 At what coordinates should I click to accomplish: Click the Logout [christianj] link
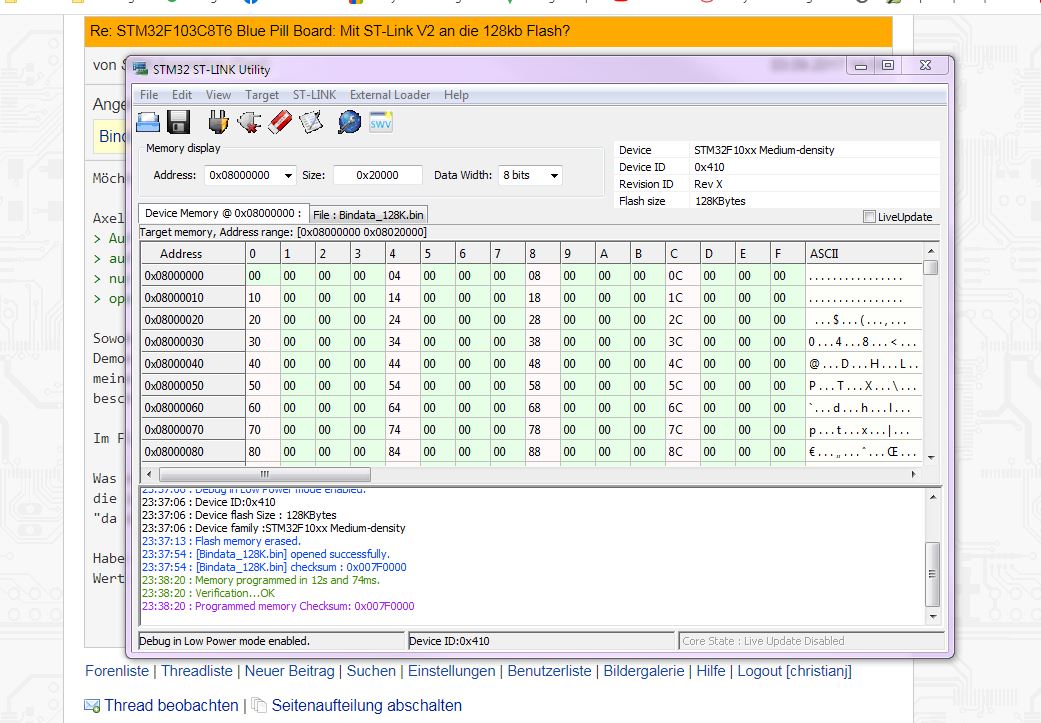[x=794, y=671]
